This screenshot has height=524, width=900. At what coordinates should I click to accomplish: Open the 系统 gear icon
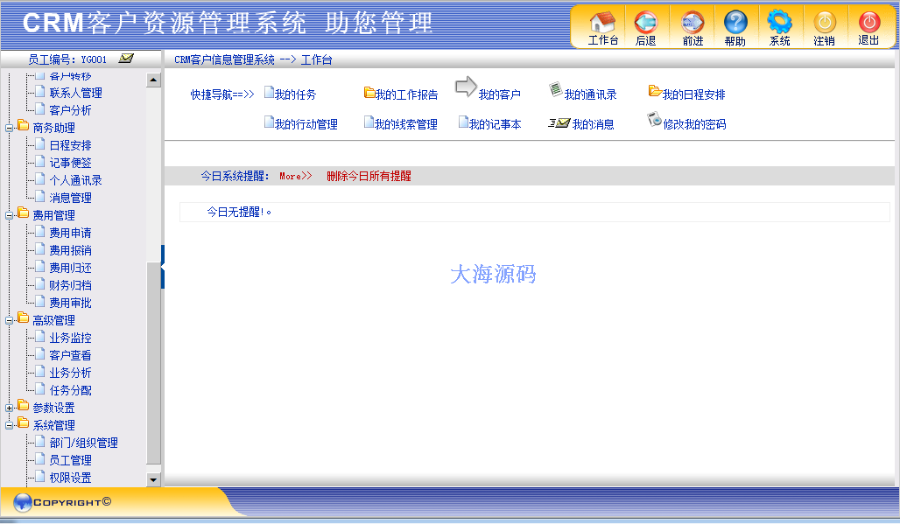tap(779, 22)
